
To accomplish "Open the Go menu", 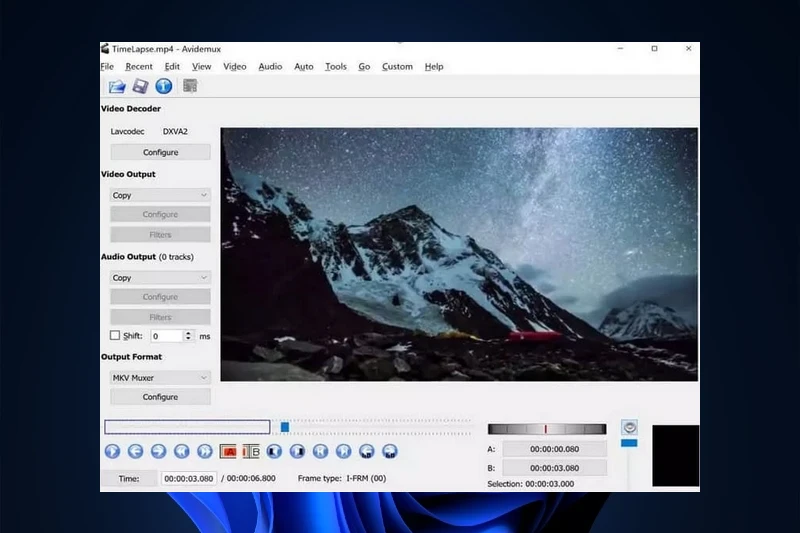I will pos(364,66).
